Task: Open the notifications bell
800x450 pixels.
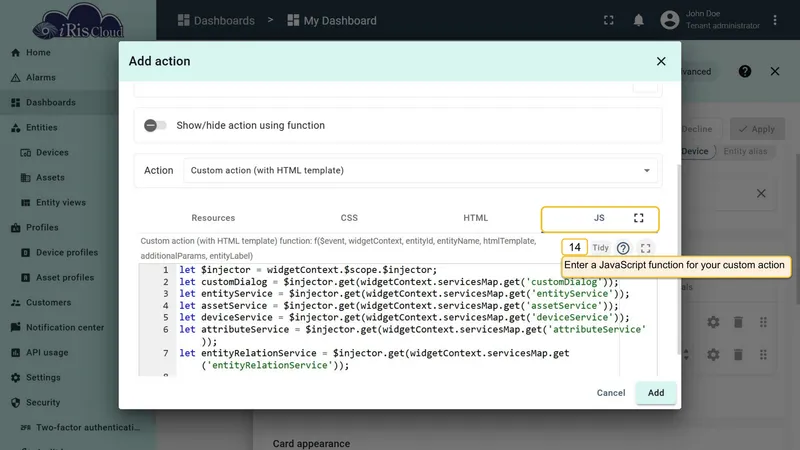Action: click(x=638, y=20)
